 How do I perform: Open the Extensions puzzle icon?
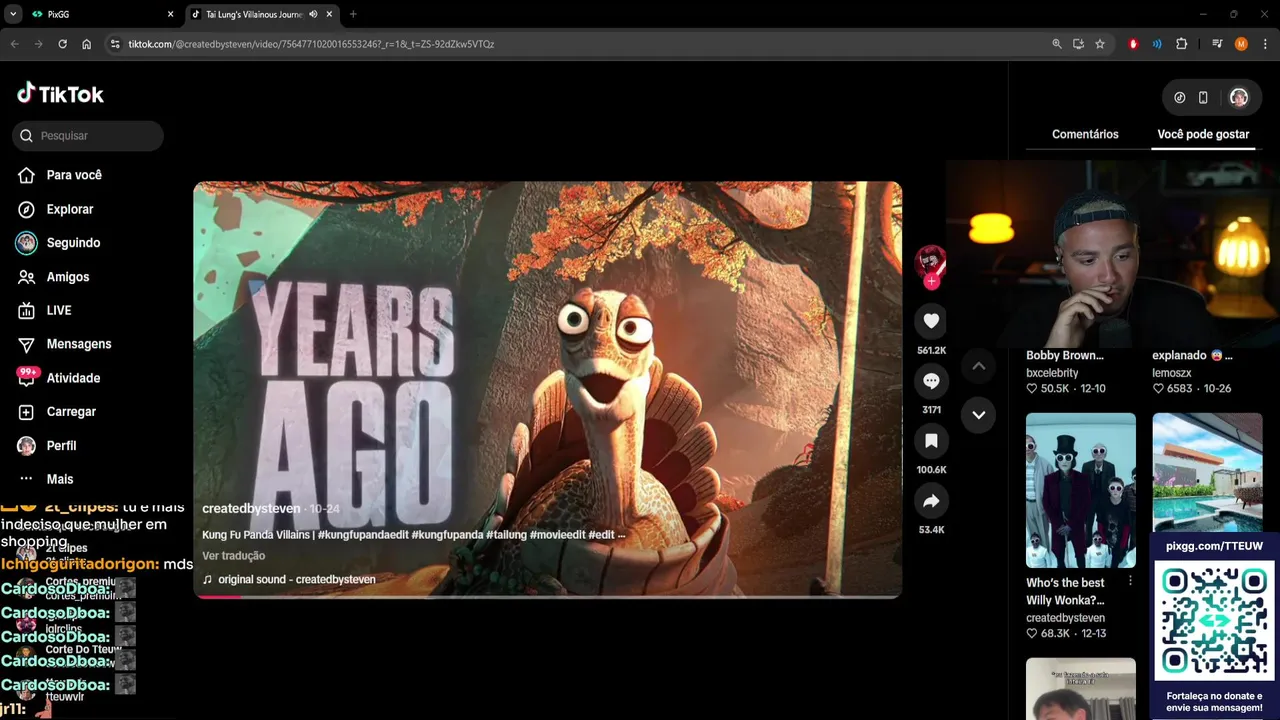coord(1181,44)
